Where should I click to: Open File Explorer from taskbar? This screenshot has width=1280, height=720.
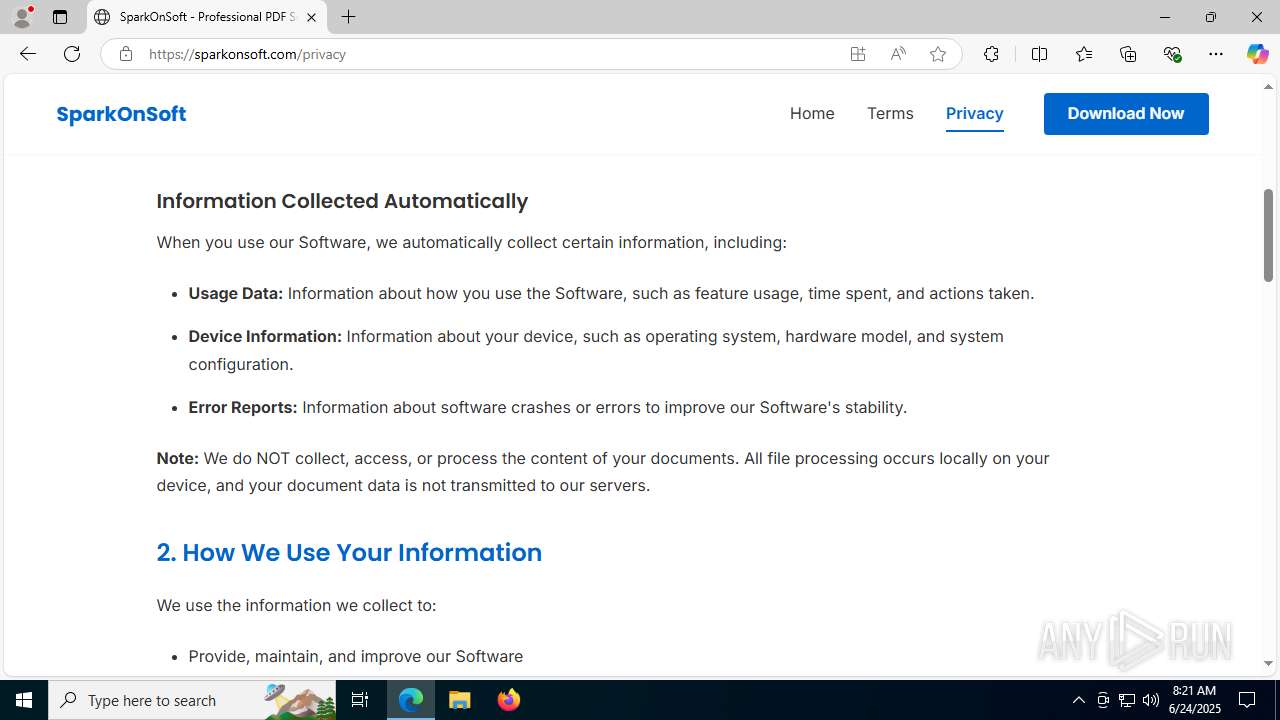(460, 700)
